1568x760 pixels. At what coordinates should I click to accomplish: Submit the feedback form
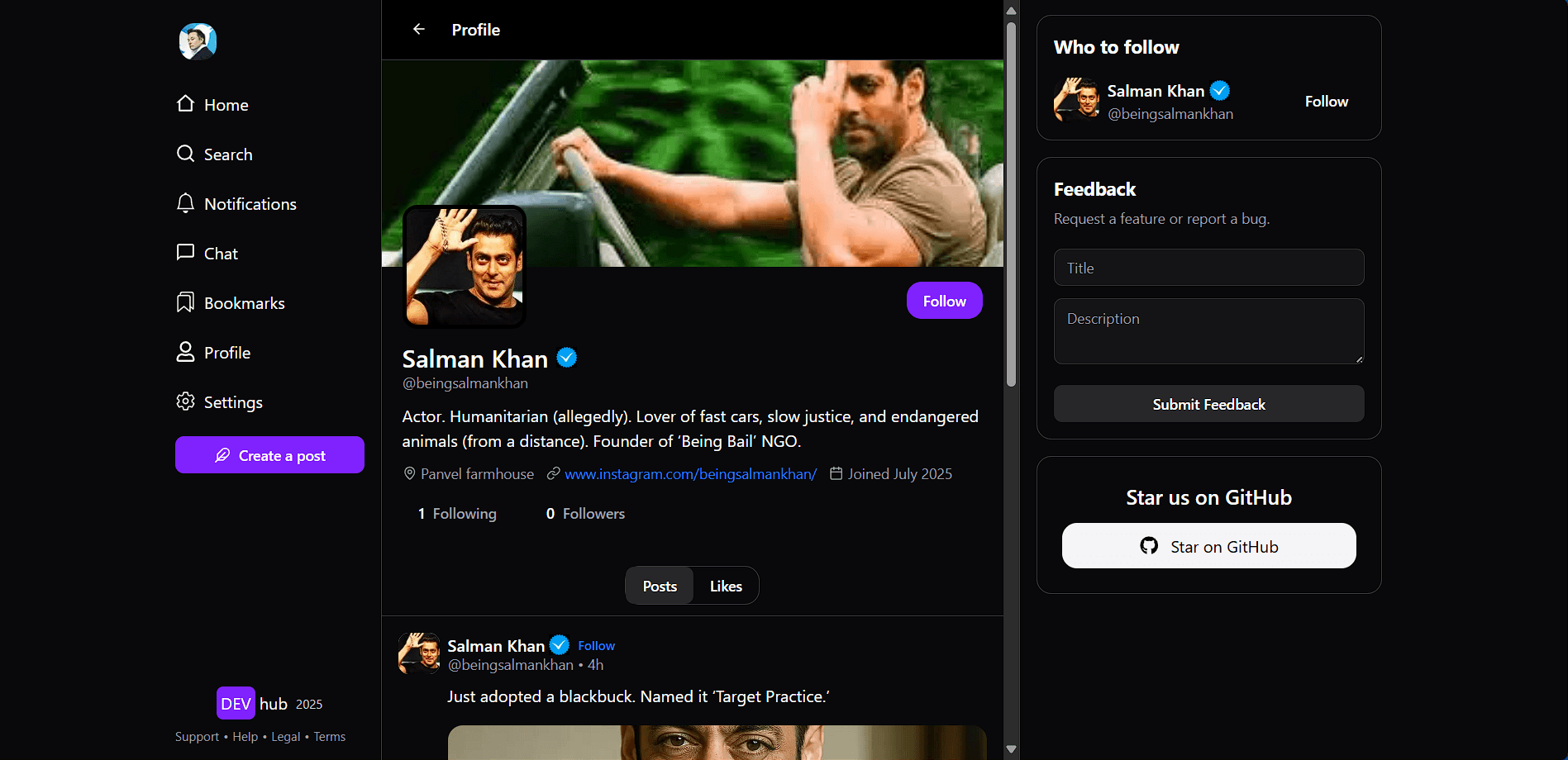[x=1208, y=404]
